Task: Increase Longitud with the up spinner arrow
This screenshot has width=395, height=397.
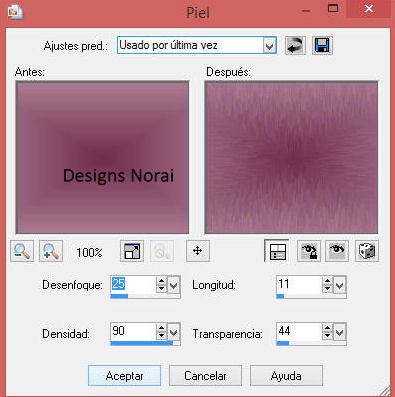Action: pyautogui.click(x=327, y=281)
